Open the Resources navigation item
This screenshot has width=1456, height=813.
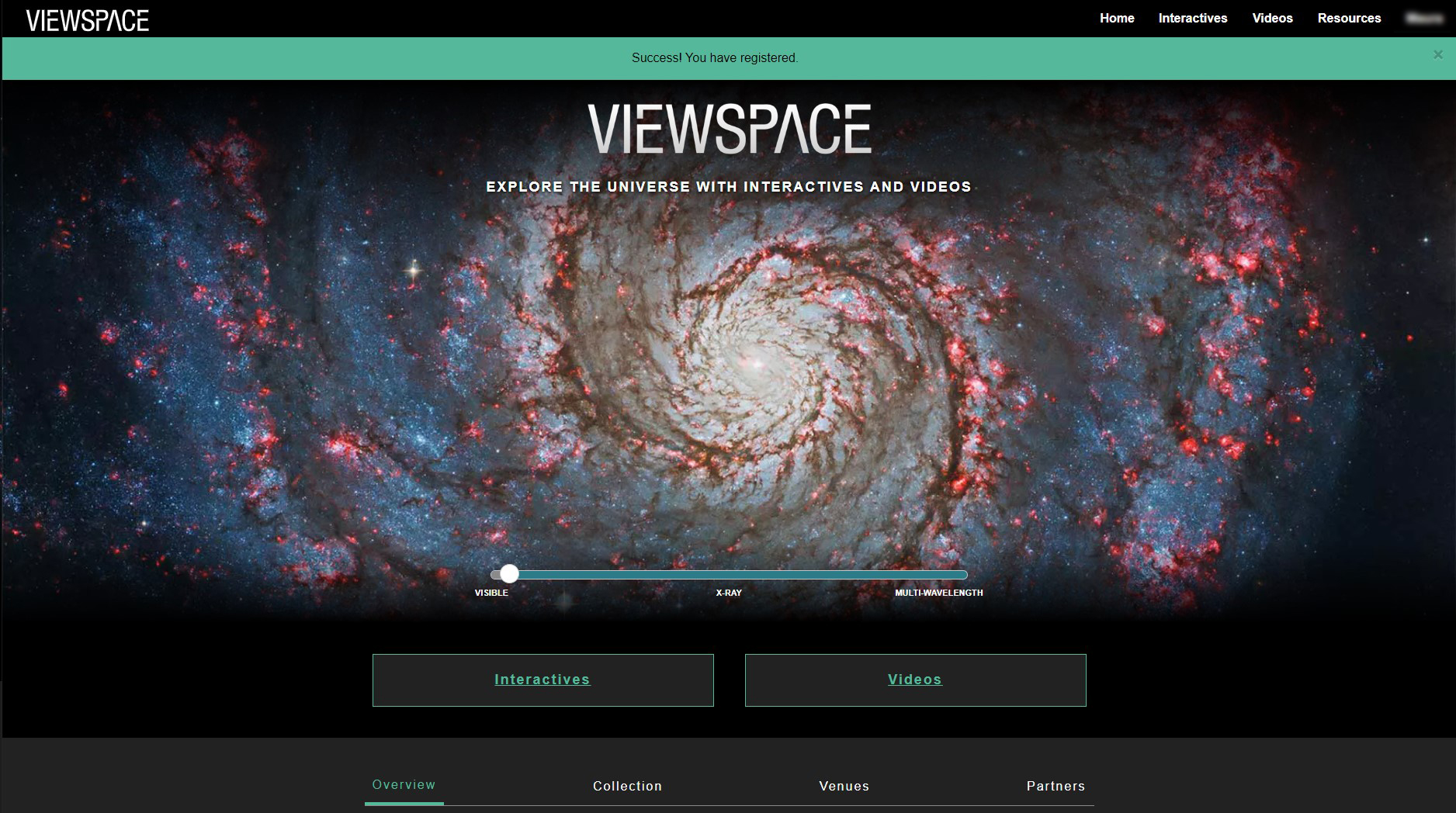(x=1349, y=18)
